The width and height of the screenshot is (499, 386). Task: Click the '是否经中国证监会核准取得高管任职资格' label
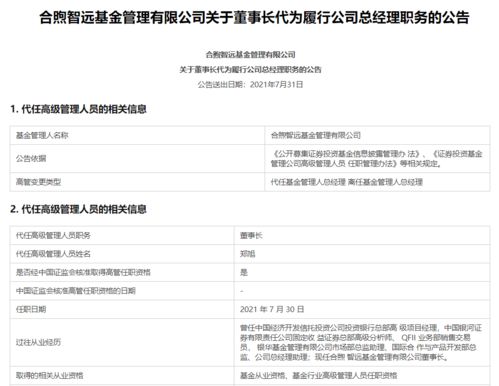point(83,272)
